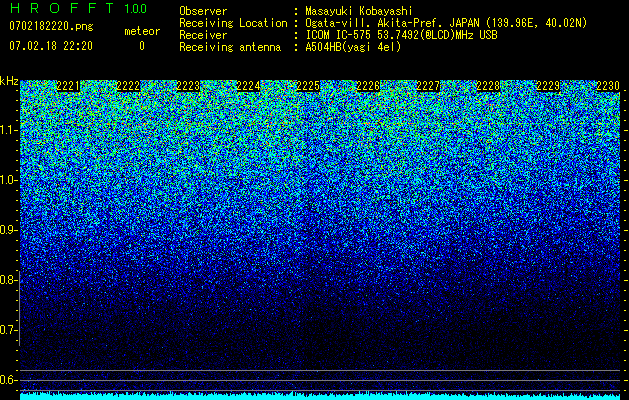Click the 1.0 kHz axis label
This screenshot has width=629, height=400.
8,180
